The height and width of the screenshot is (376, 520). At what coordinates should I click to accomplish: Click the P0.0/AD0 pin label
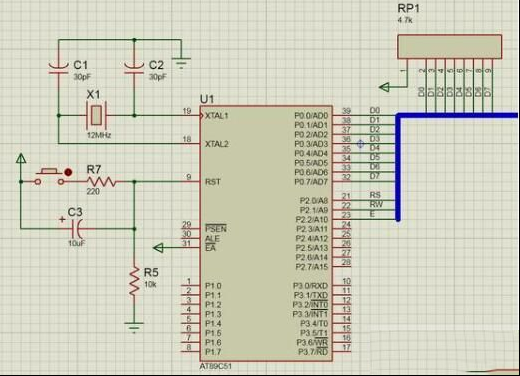click(311, 115)
